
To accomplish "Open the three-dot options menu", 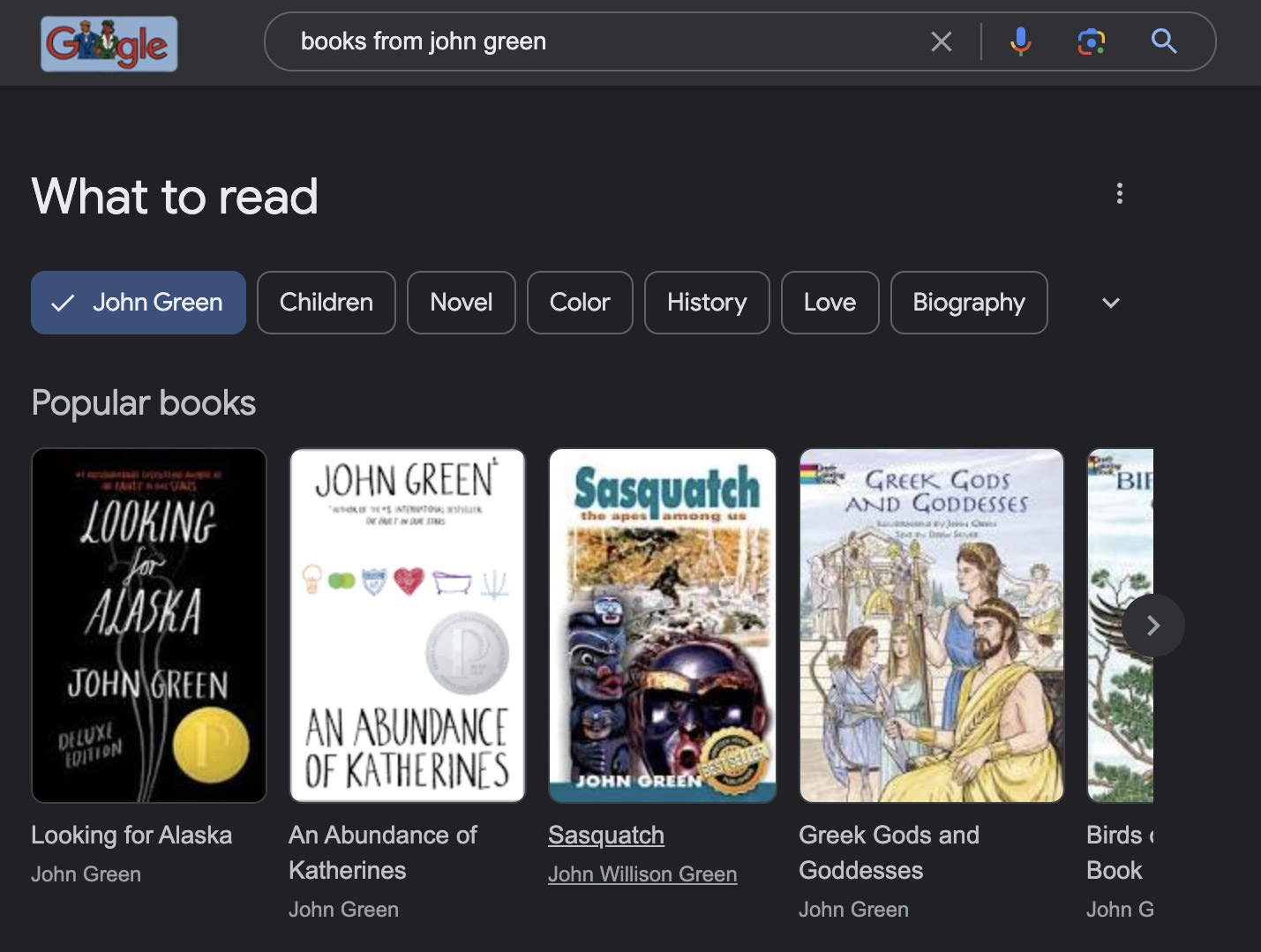I will pos(1120,193).
